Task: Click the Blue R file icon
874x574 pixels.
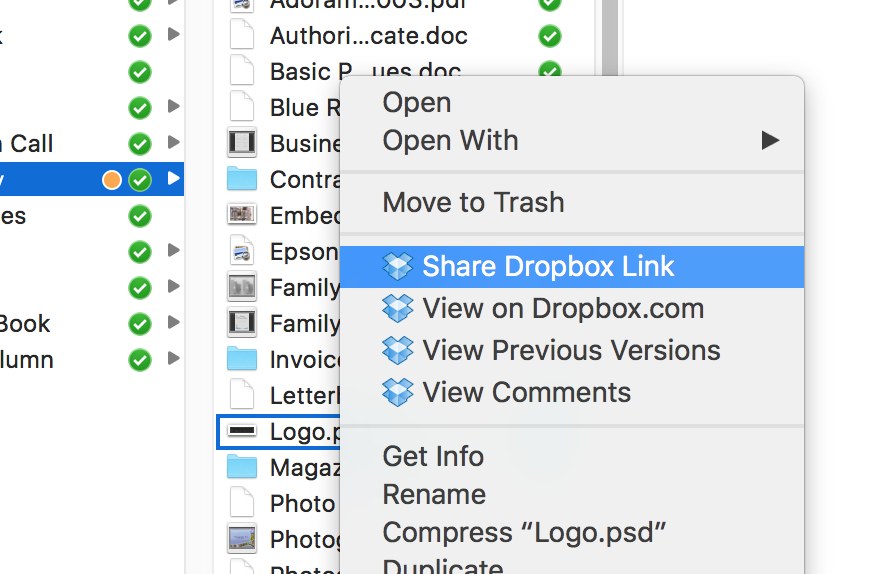Action: pyautogui.click(x=242, y=106)
